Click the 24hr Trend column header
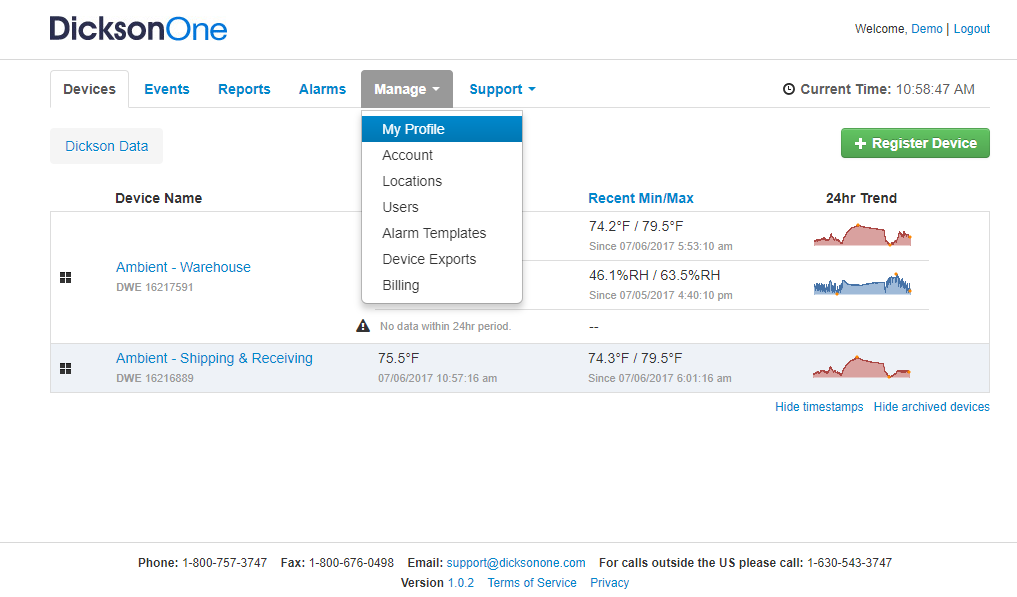The image size is (1017, 597). pyautogui.click(x=861, y=198)
